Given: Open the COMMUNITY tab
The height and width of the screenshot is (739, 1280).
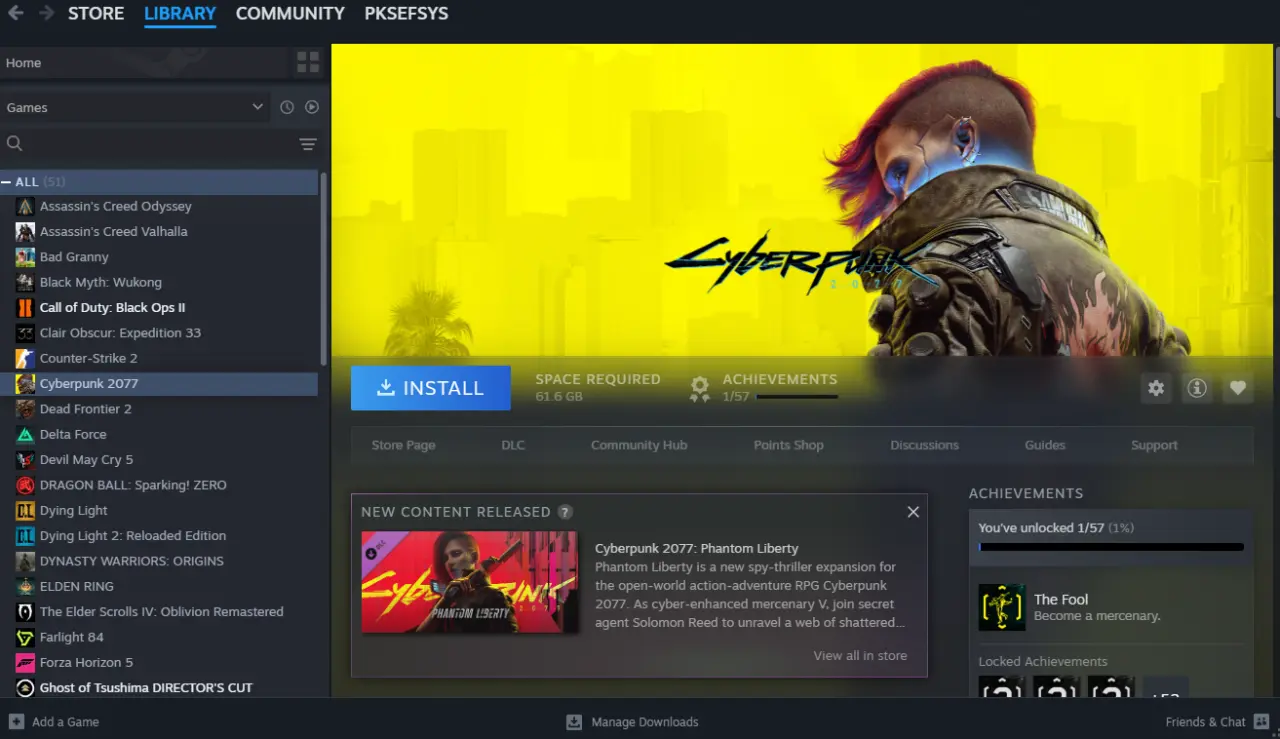Looking at the screenshot, I should (290, 14).
